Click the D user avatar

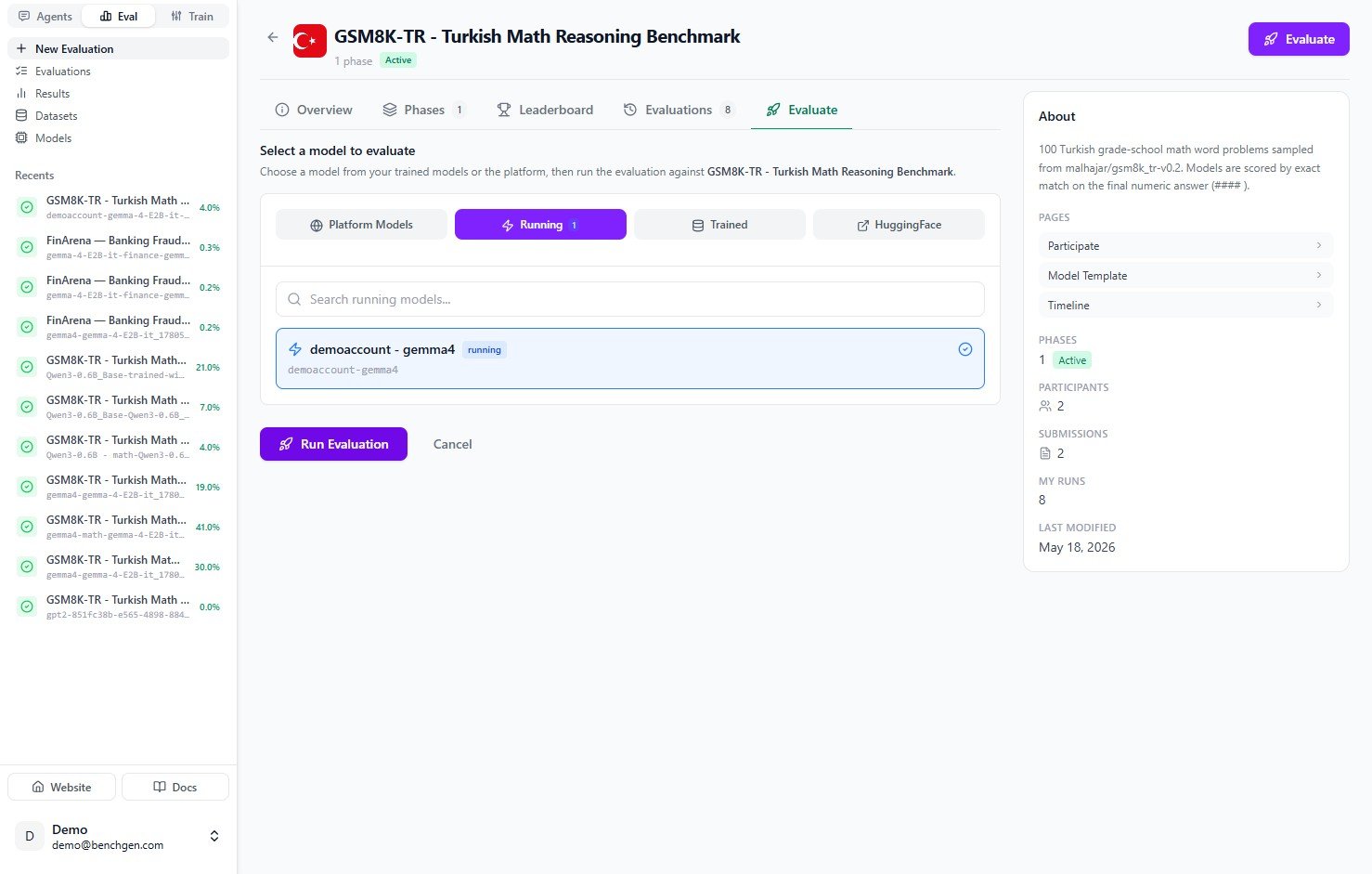point(30,836)
